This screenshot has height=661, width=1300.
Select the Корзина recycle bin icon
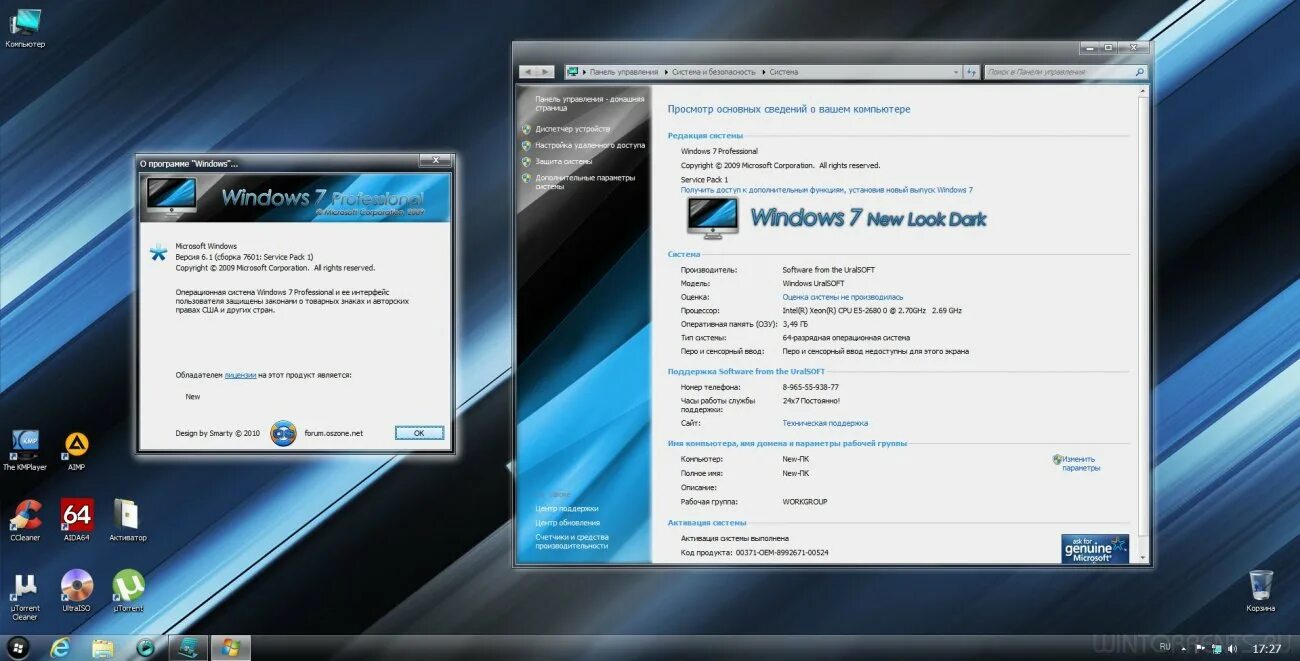1261,591
